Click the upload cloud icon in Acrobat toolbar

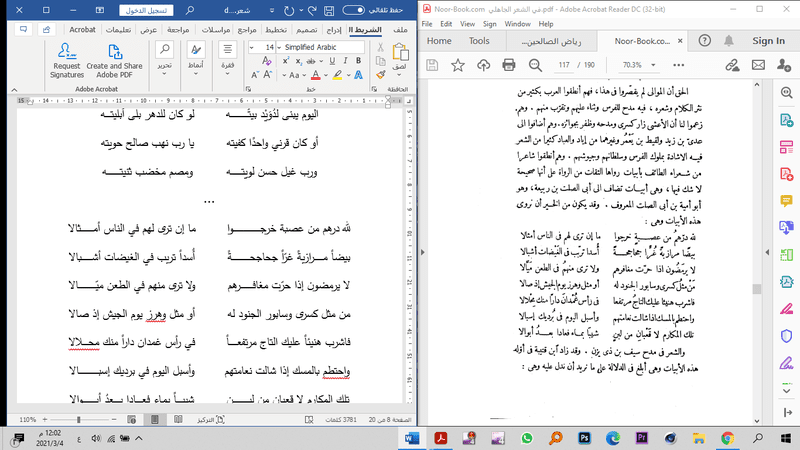(x=483, y=65)
